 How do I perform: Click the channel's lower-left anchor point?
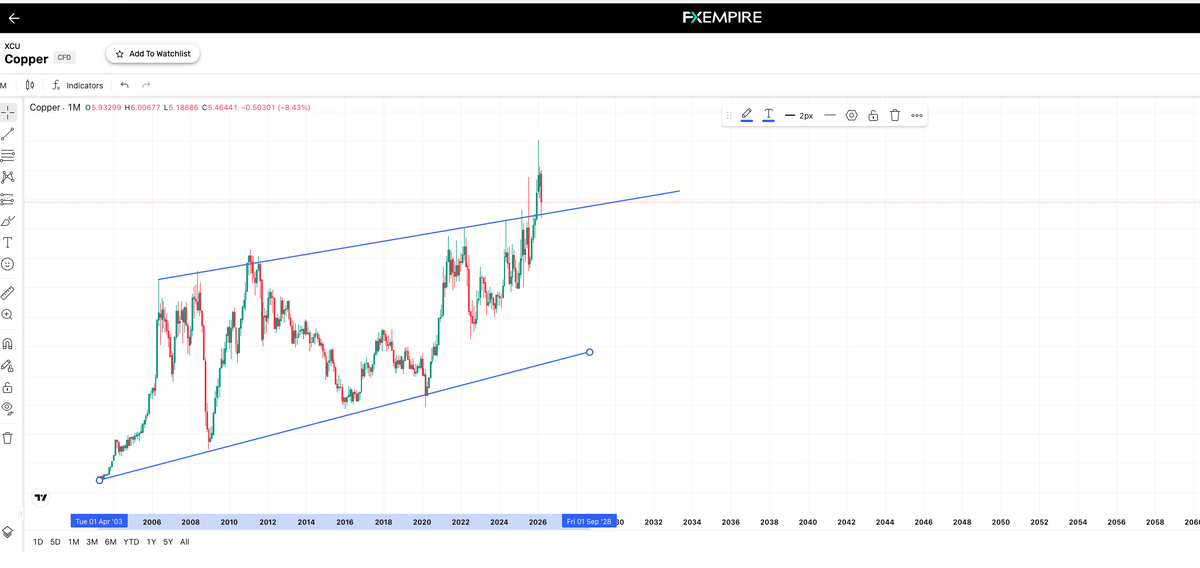click(99, 480)
